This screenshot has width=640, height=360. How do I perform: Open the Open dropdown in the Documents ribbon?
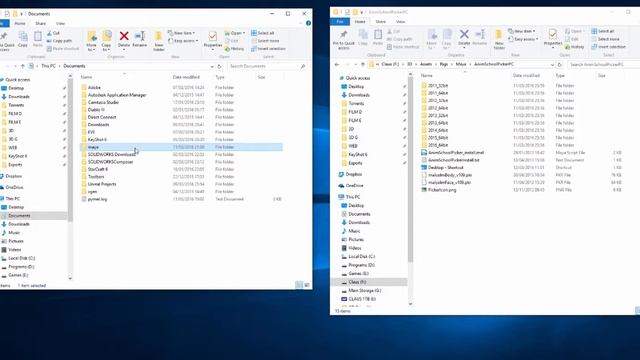pyautogui.click(x=235, y=33)
